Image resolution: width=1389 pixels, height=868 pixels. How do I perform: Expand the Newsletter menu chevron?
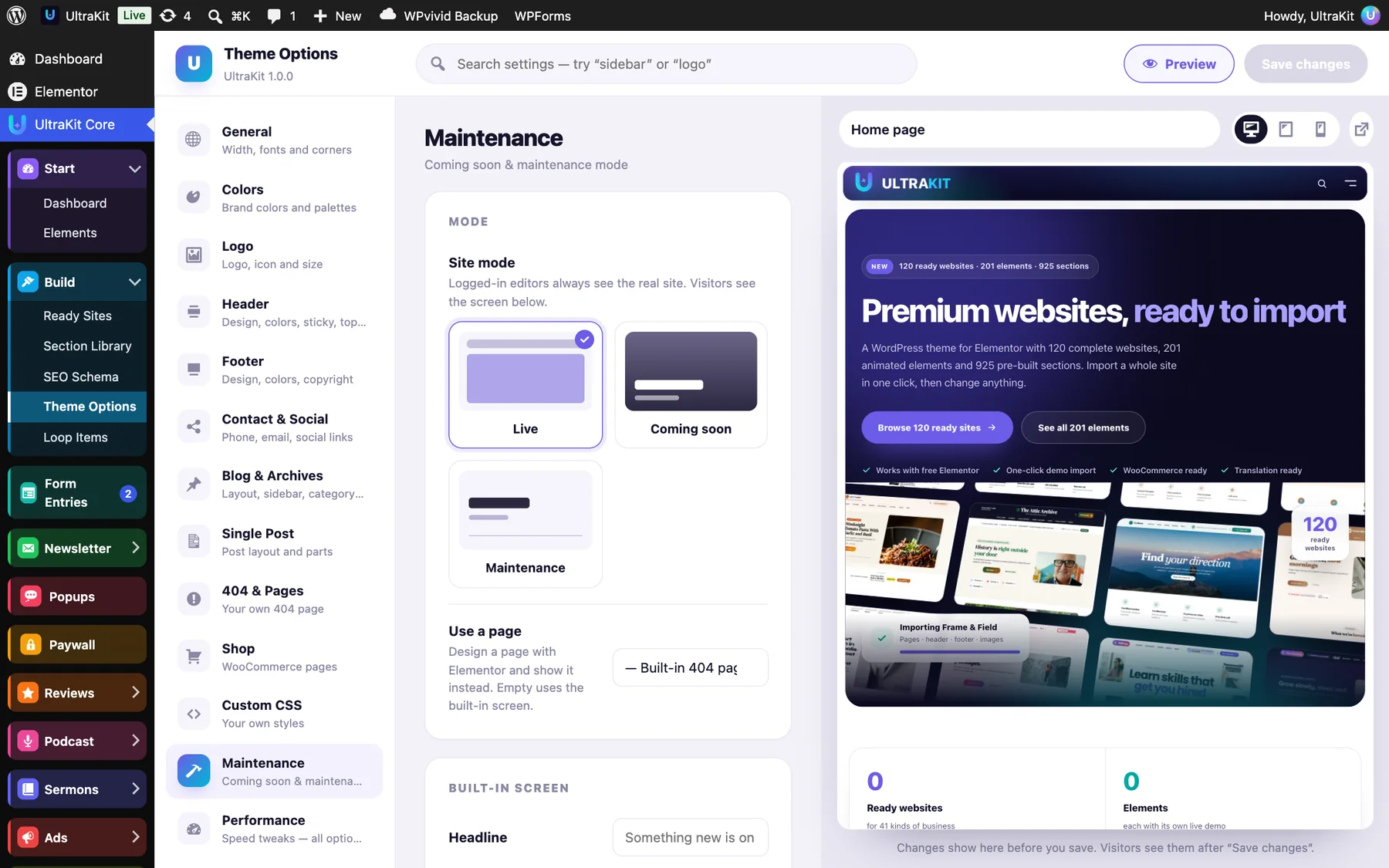[x=135, y=548]
